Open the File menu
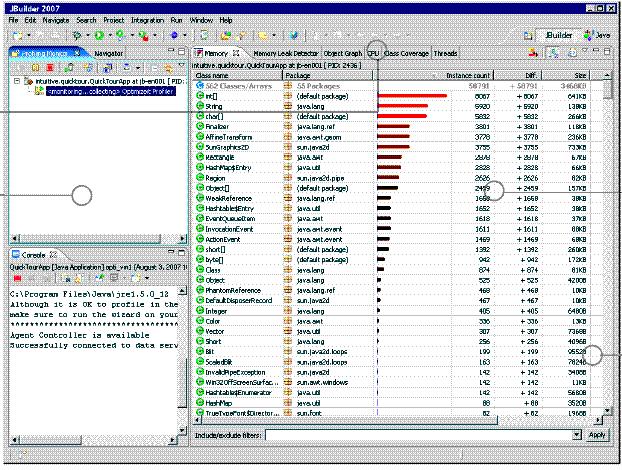 click(x=13, y=20)
